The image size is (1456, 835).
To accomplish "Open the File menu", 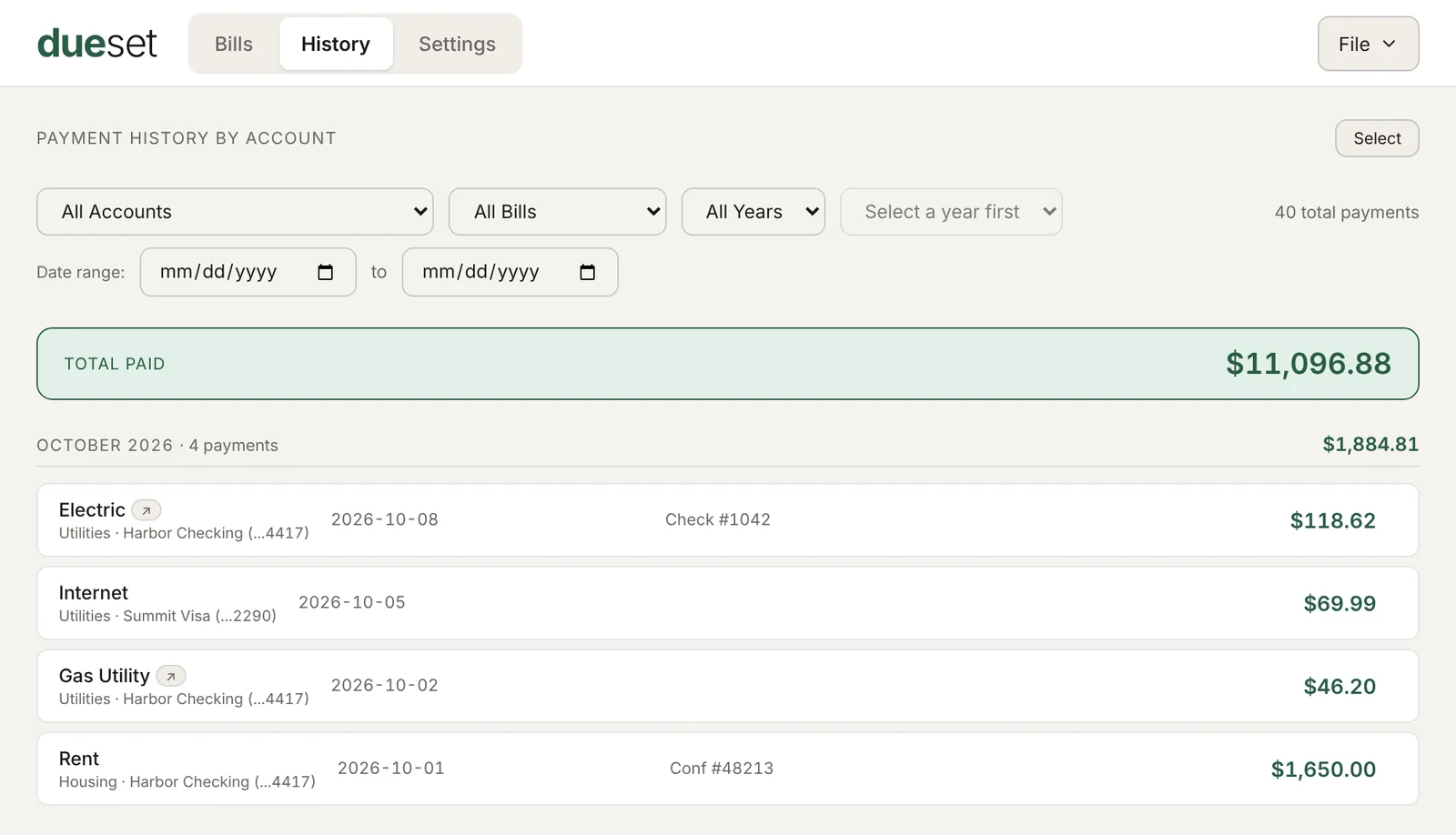I will click(x=1368, y=44).
